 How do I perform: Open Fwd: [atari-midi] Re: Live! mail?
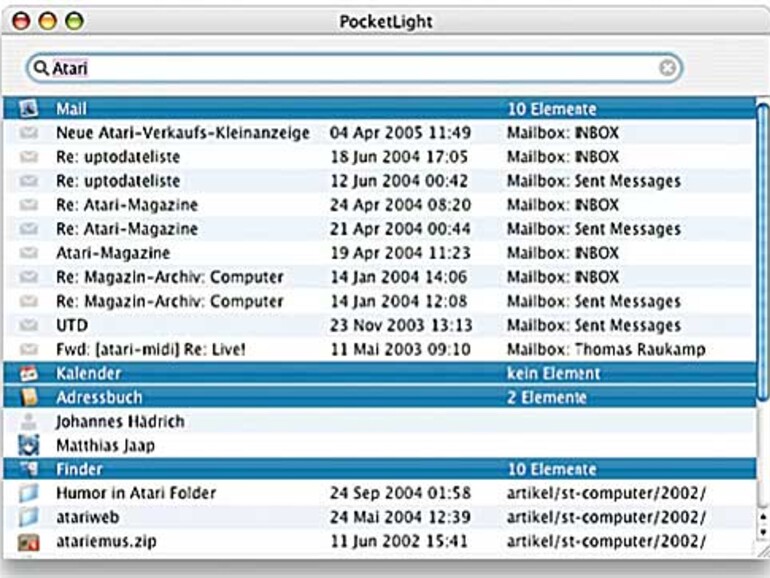point(150,349)
